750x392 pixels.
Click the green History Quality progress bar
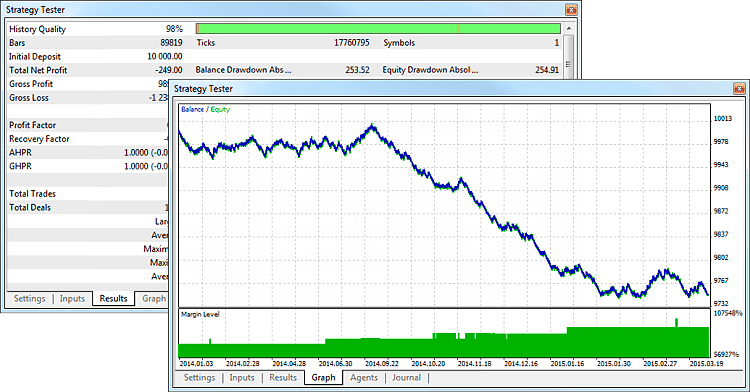(378, 29)
